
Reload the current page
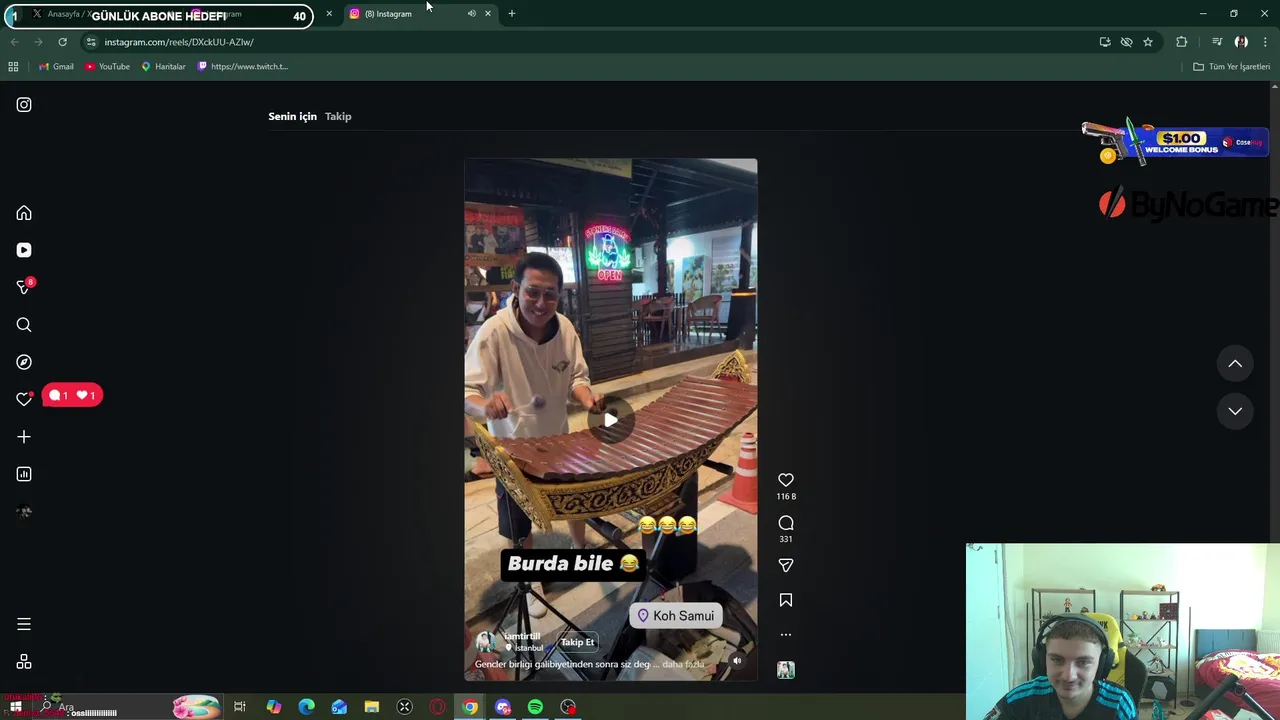[62, 42]
